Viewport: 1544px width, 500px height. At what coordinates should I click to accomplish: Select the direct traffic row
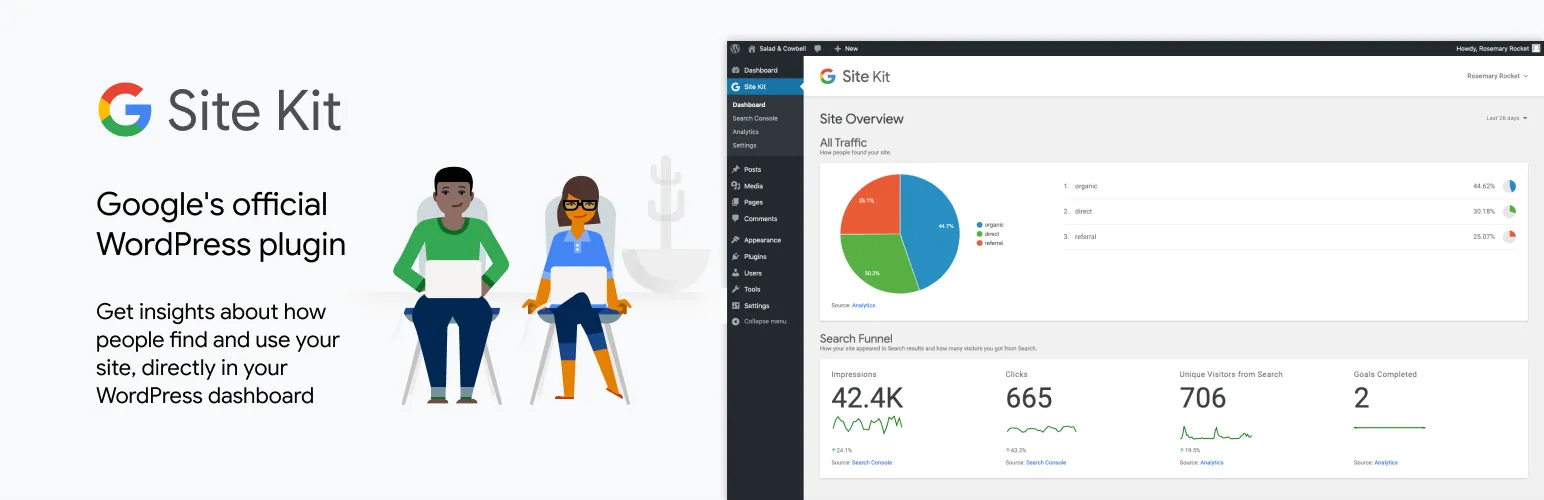1290,211
